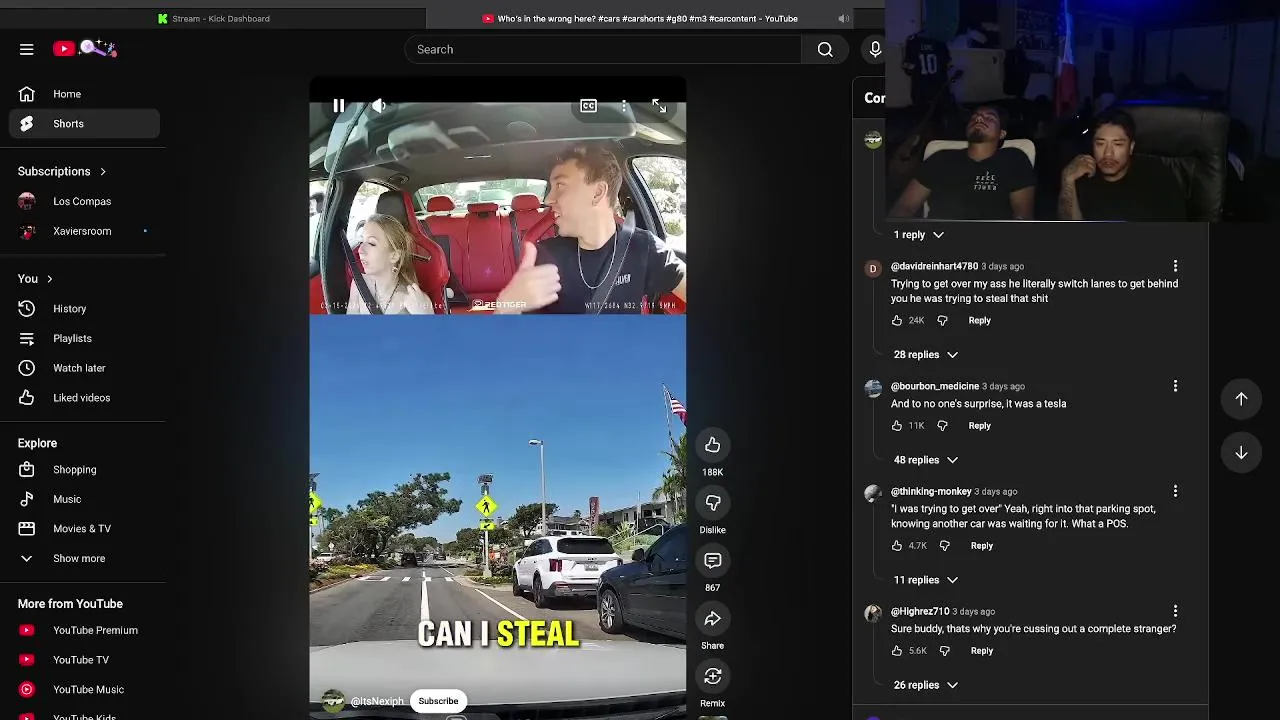1280x720 pixels.
Task: Reply to bourbon_medicine's comment
Action: [x=979, y=426]
